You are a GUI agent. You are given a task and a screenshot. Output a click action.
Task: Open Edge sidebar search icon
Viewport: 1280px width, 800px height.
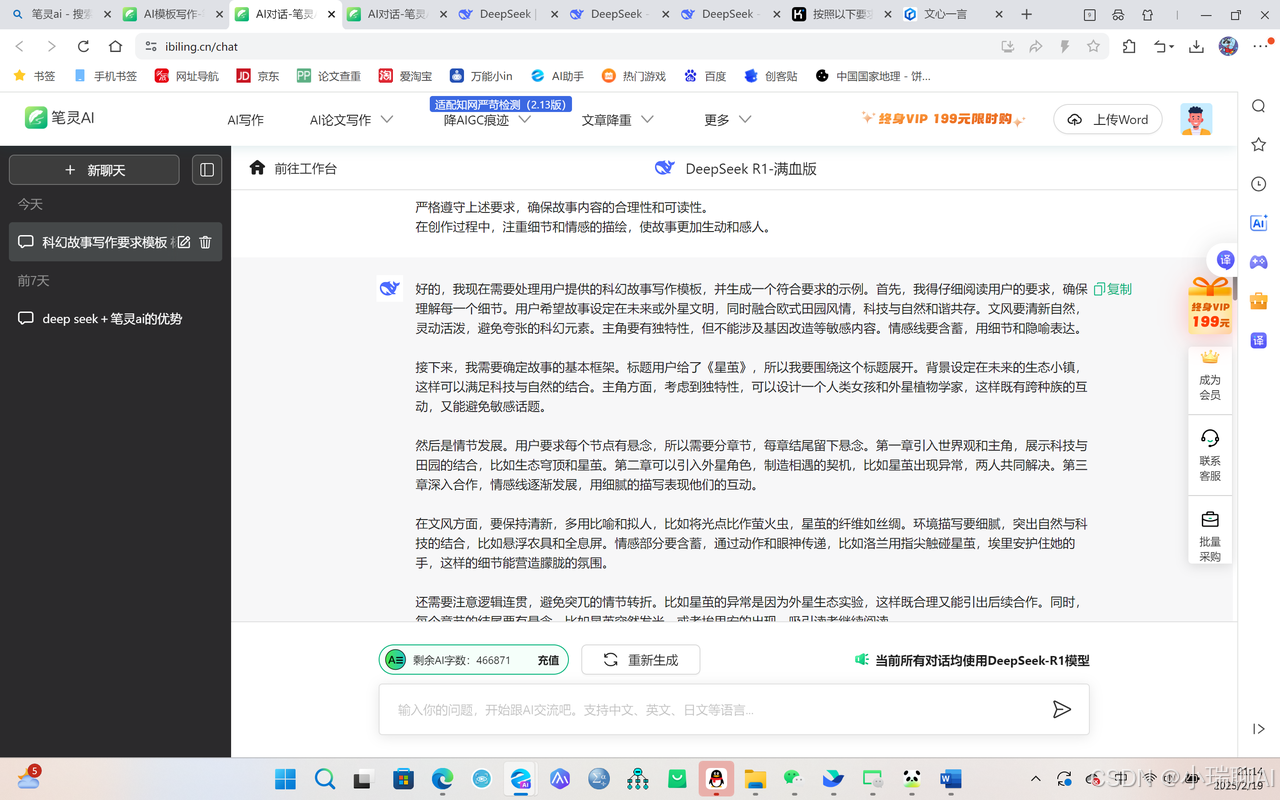coord(1259,107)
